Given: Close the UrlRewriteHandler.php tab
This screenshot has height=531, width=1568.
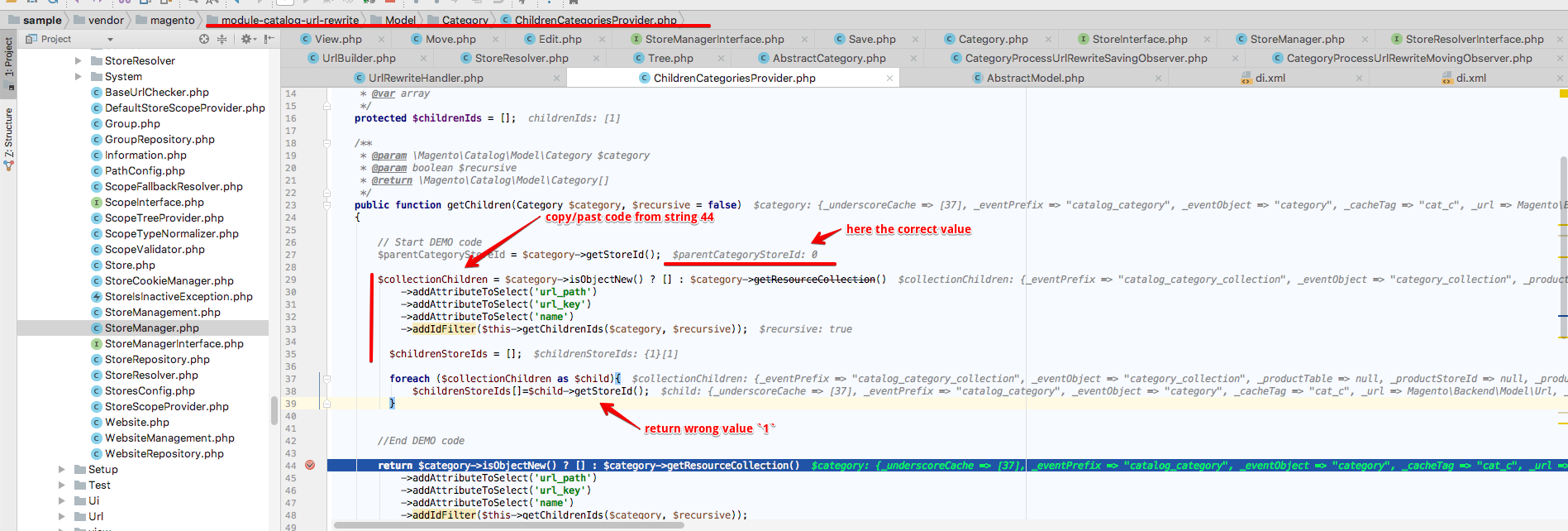Looking at the screenshot, I should coord(556,78).
